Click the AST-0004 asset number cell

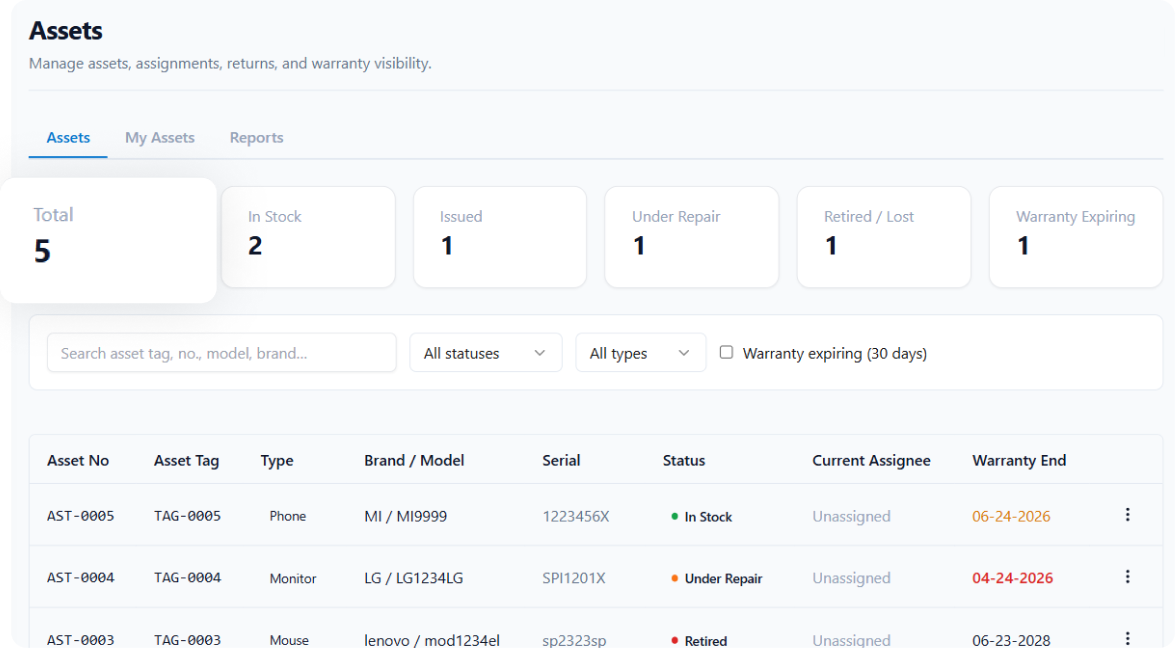(x=80, y=578)
